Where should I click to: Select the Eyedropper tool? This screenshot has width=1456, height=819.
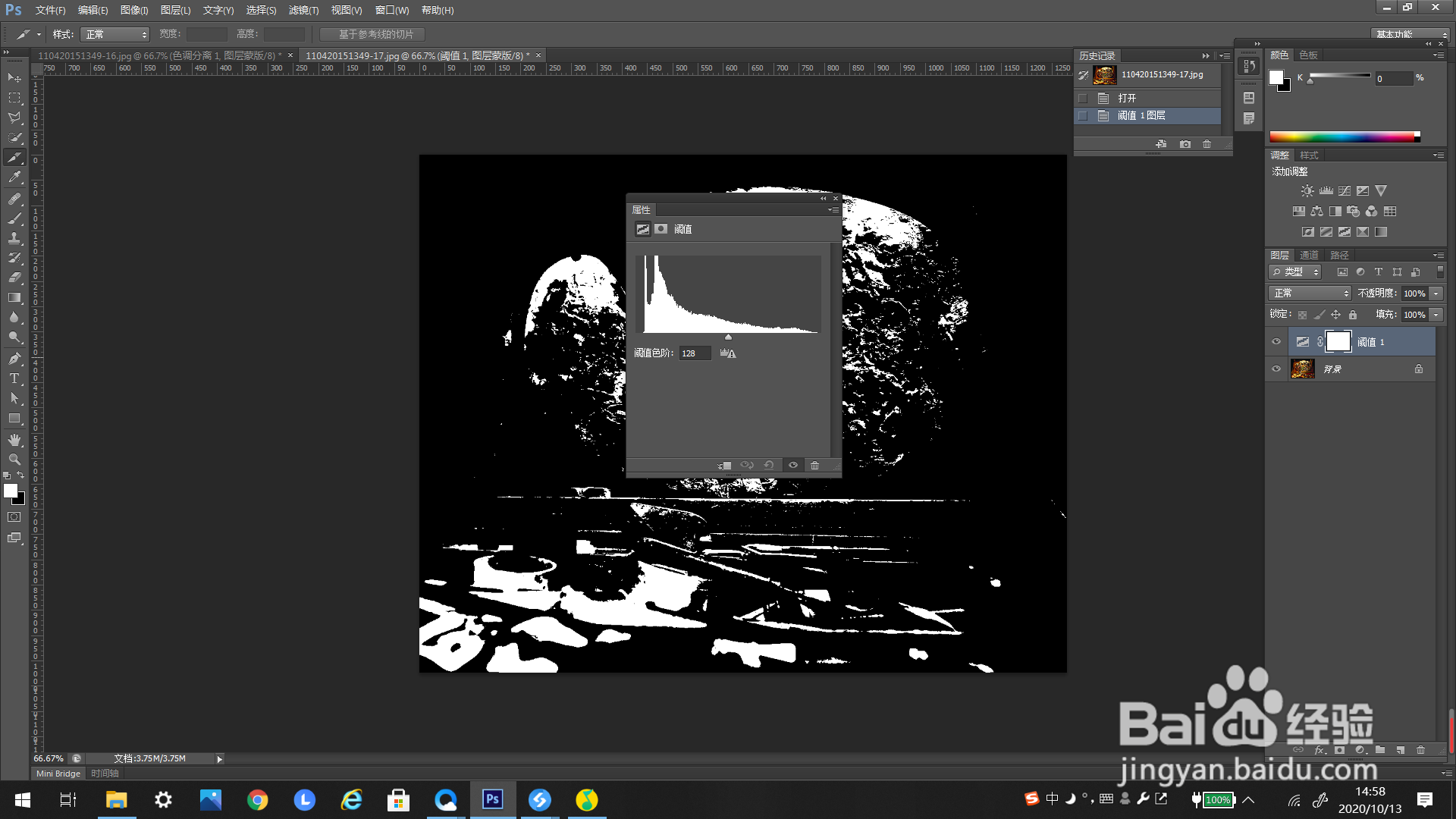click(x=14, y=177)
